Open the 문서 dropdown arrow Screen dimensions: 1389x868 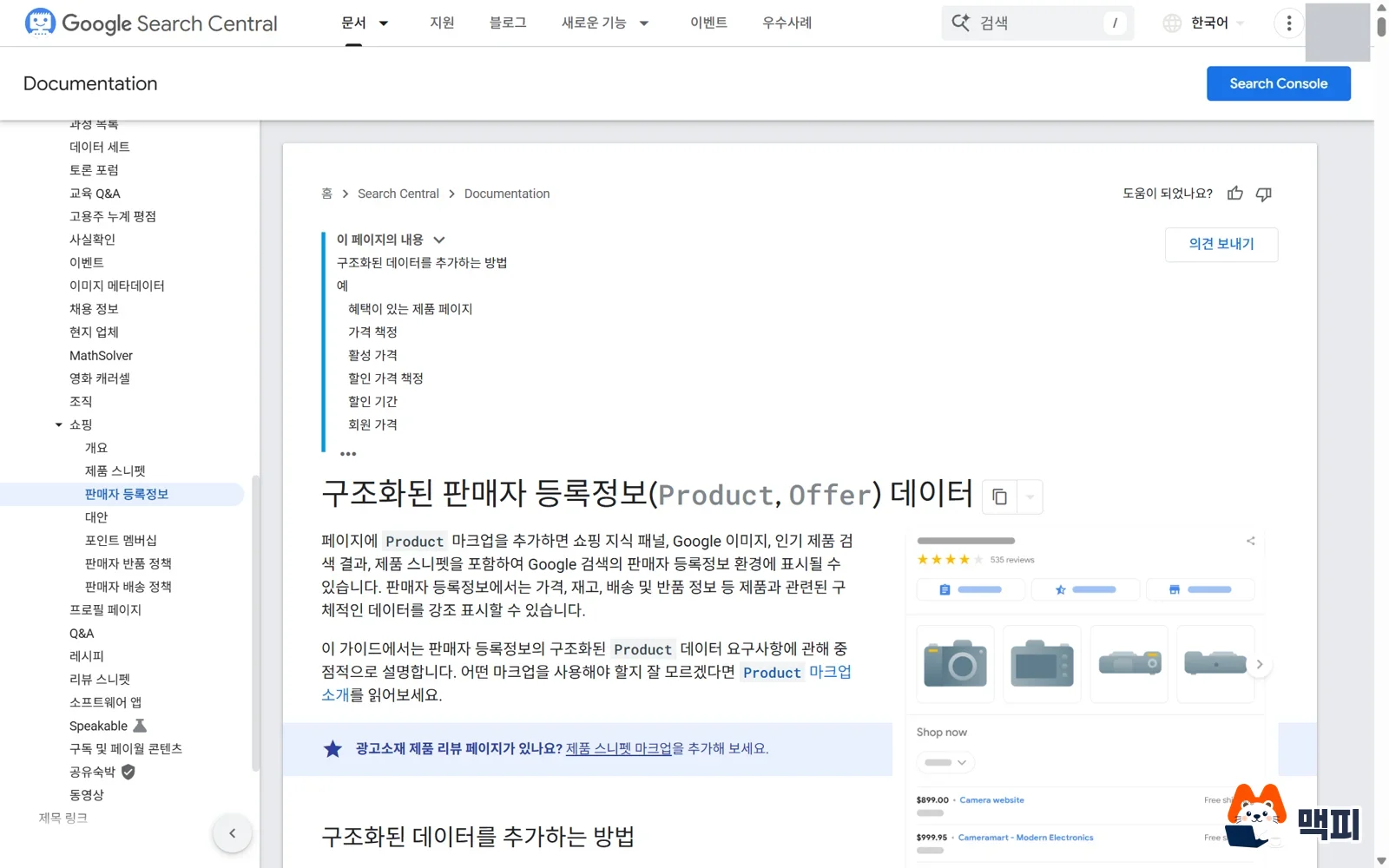(x=384, y=23)
